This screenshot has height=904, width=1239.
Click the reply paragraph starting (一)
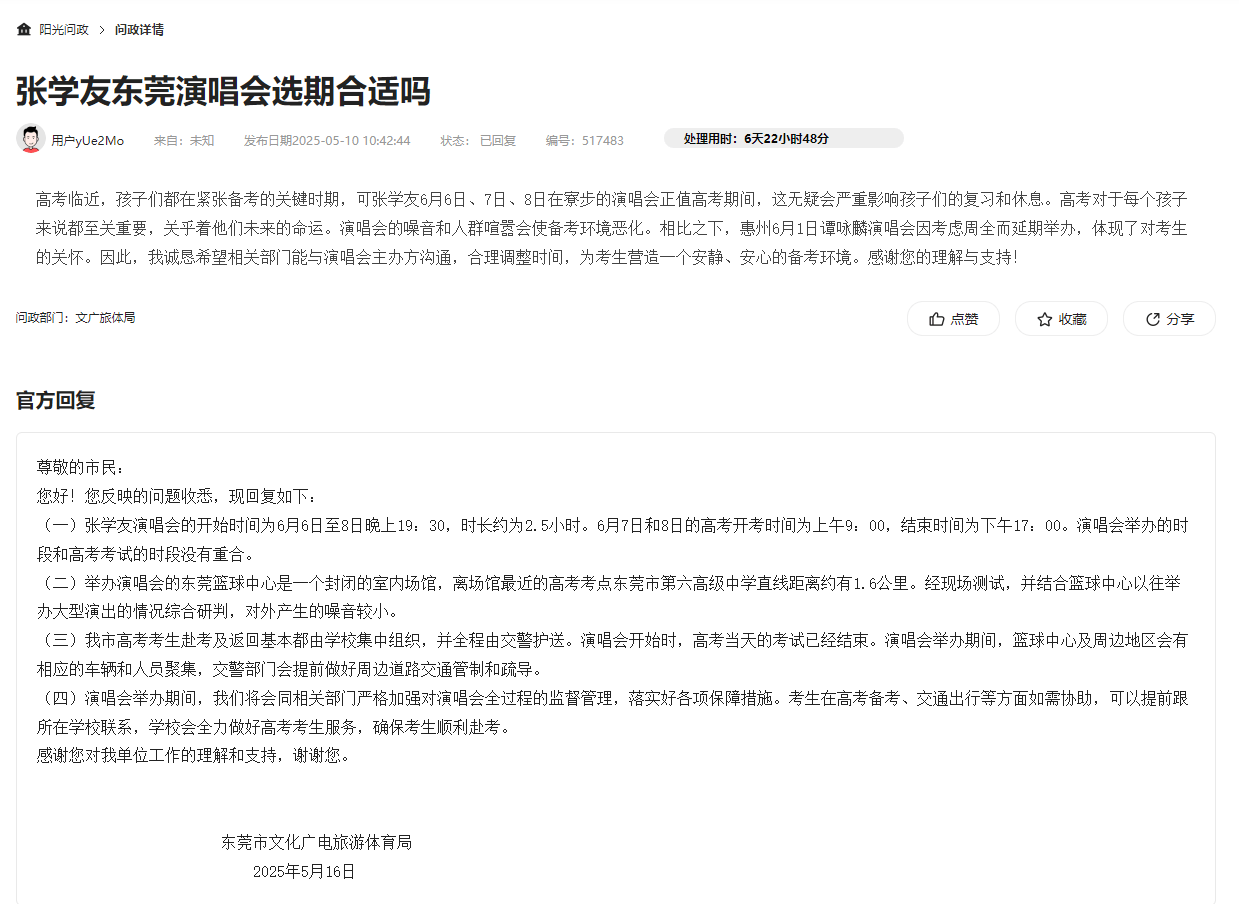[612, 539]
